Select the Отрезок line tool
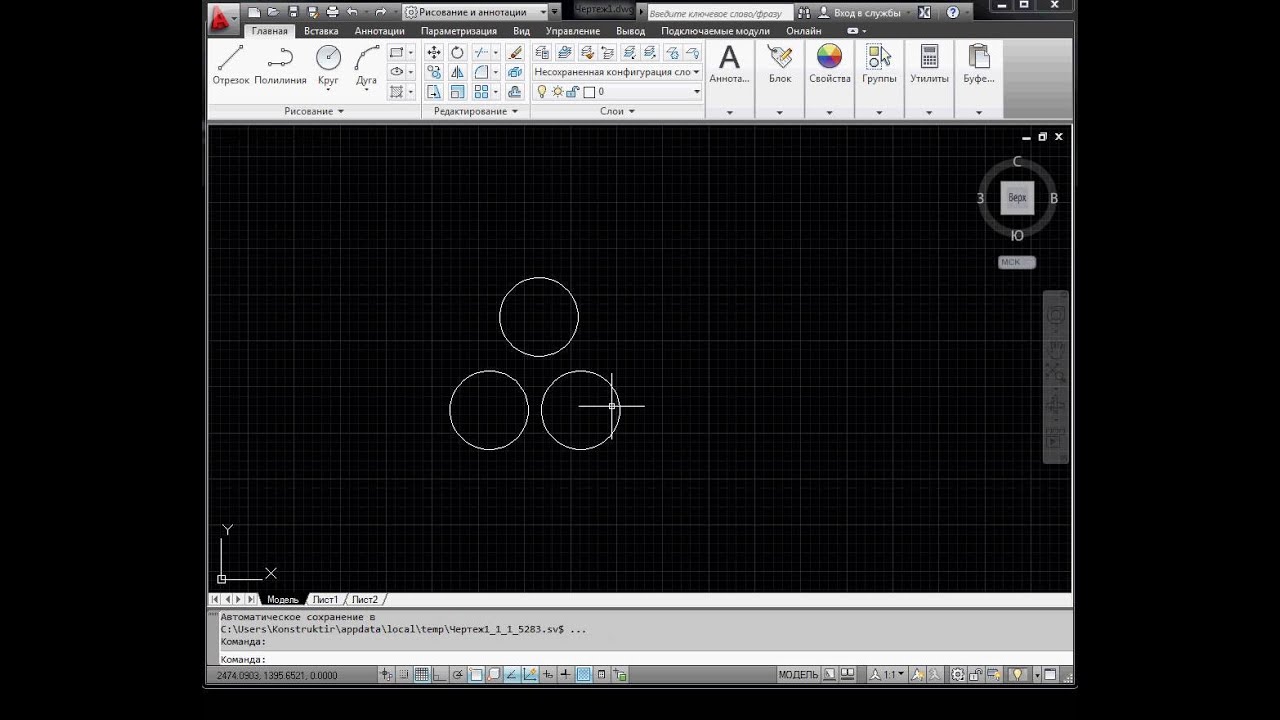The width and height of the screenshot is (1280, 720). (x=230, y=66)
